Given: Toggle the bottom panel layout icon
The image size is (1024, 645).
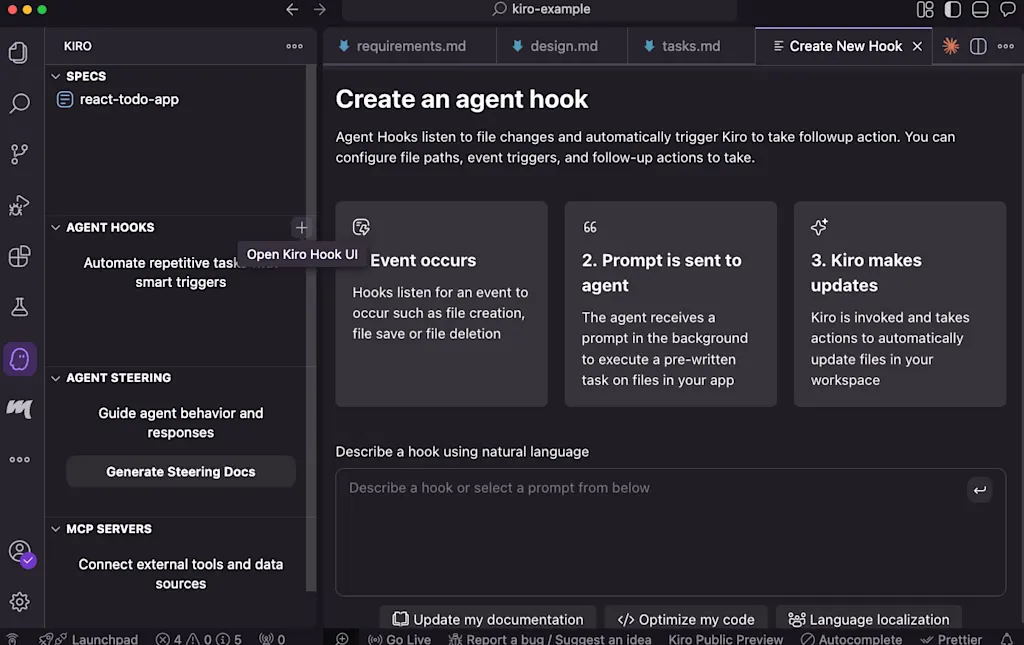Looking at the screenshot, I should [x=980, y=9].
